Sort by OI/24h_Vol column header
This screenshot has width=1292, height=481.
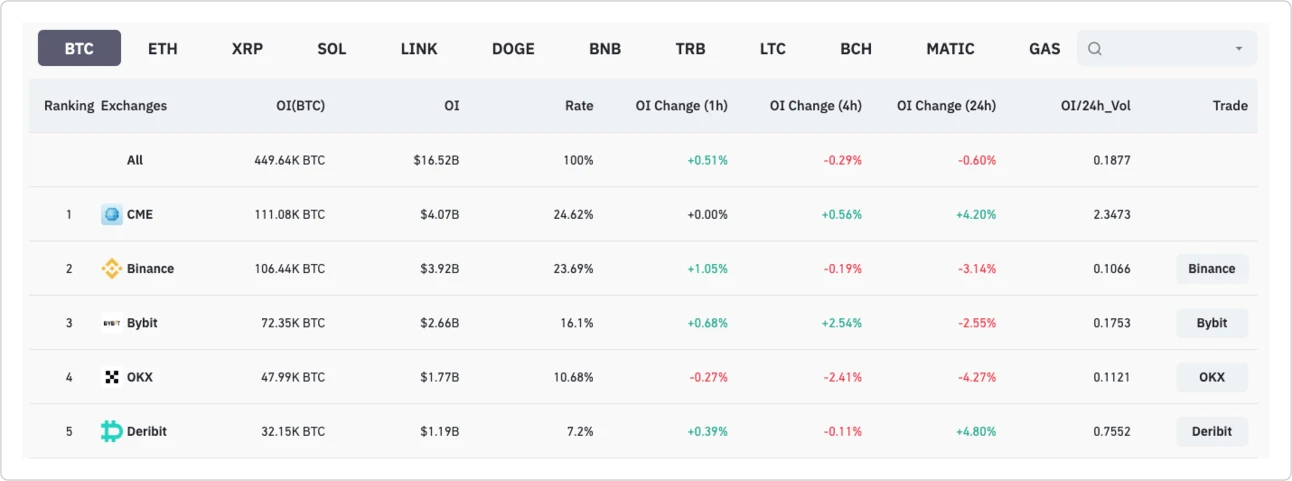pos(1096,105)
